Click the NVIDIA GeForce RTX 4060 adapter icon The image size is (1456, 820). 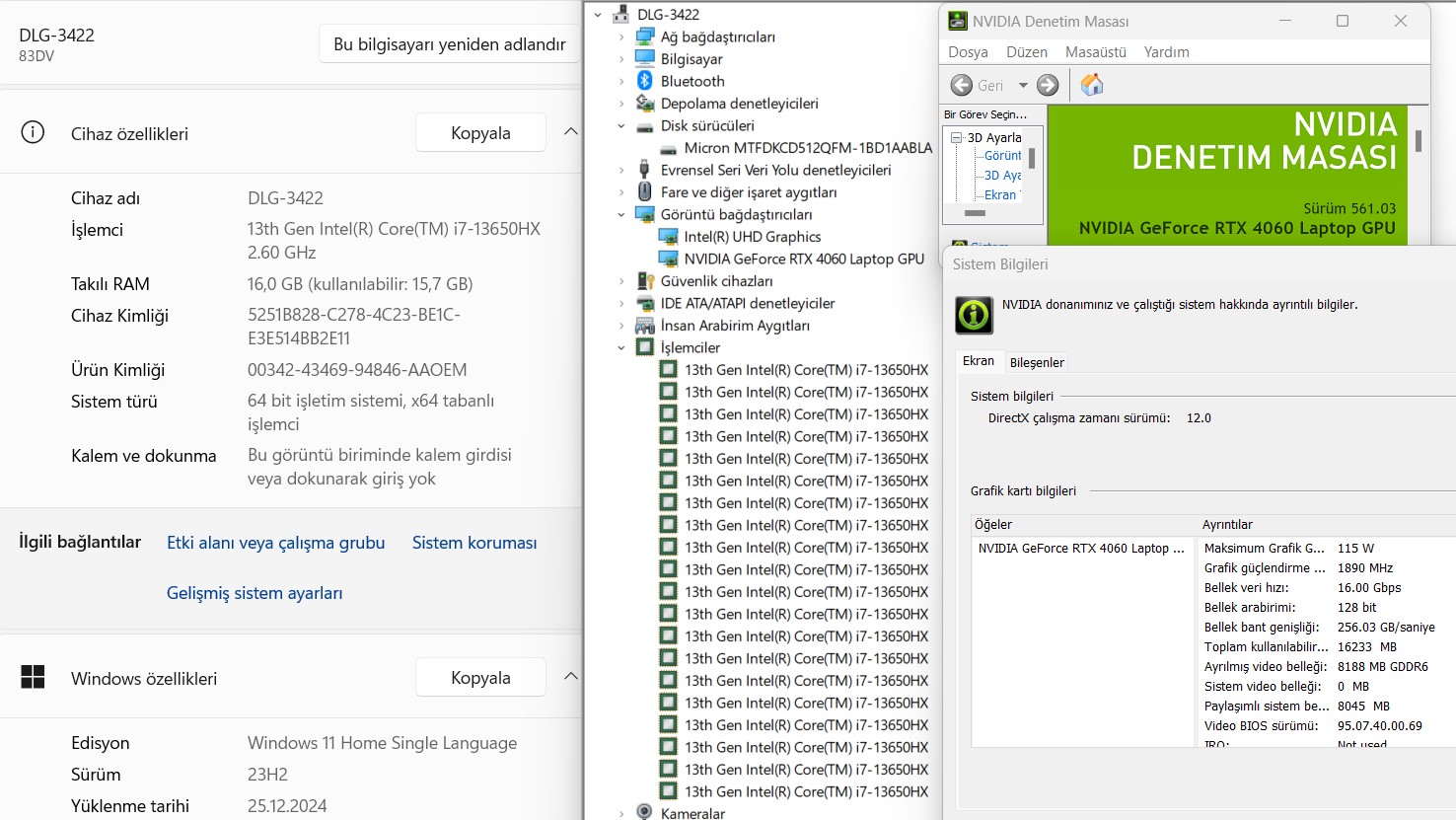[669, 259]
